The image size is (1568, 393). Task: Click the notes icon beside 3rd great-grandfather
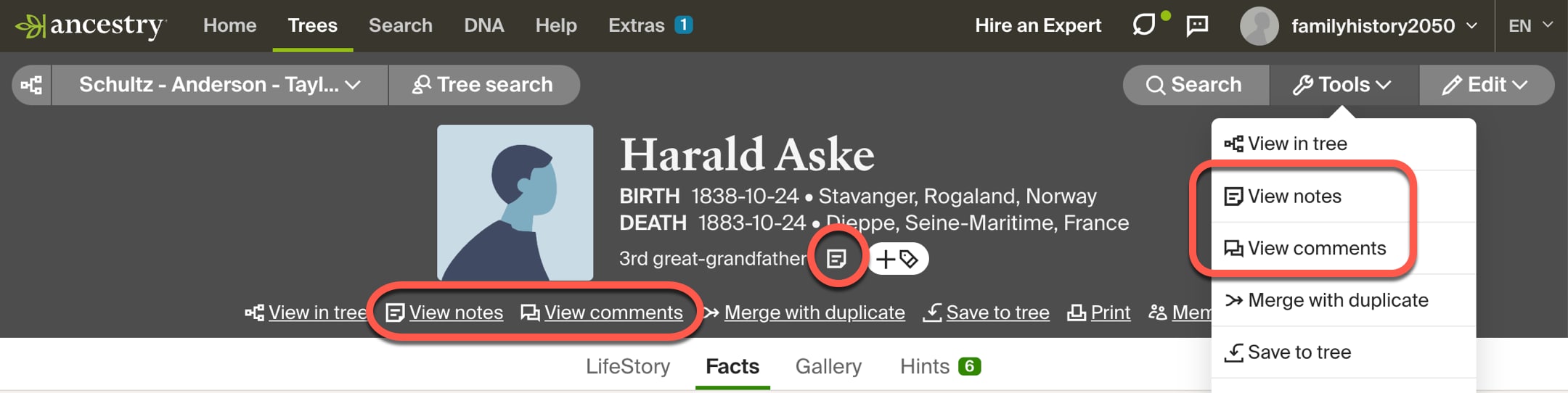[x=836, y=259]
